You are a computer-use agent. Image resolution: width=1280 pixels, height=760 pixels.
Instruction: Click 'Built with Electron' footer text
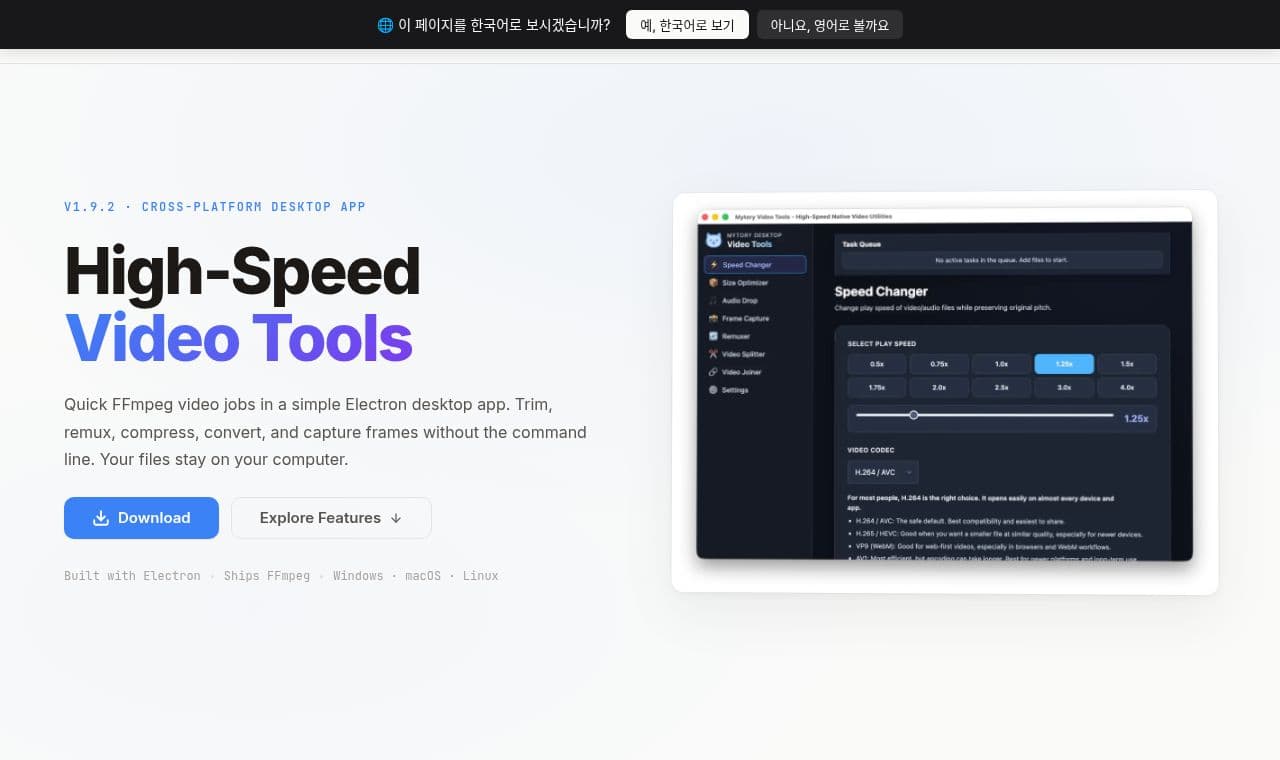click(x=132, y=576)
